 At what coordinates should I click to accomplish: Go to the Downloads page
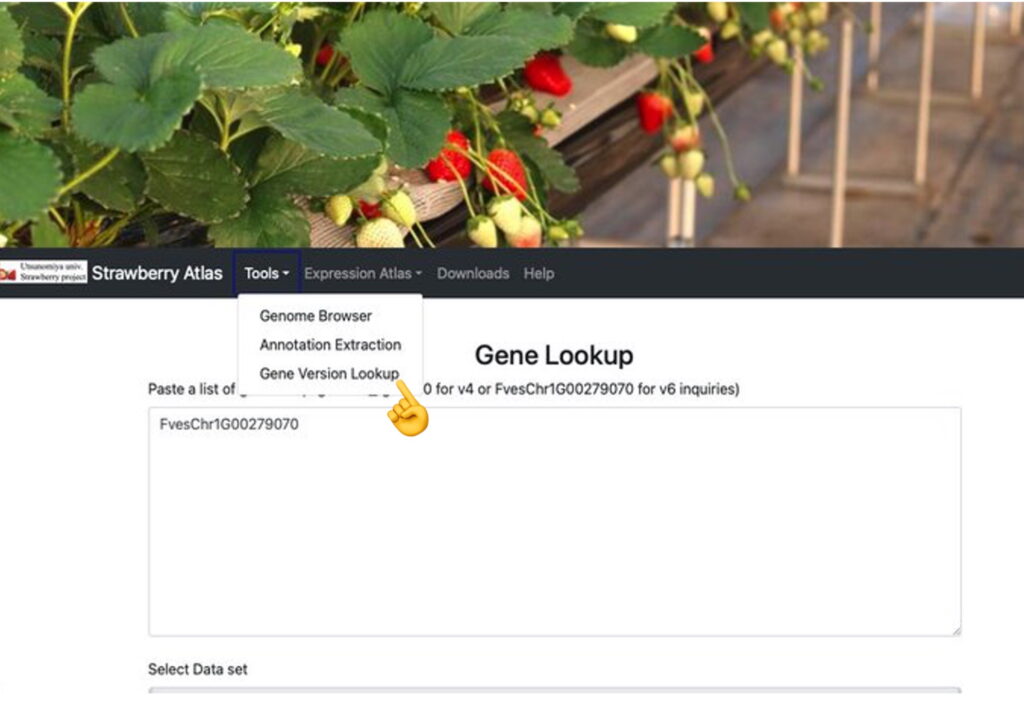472,273
